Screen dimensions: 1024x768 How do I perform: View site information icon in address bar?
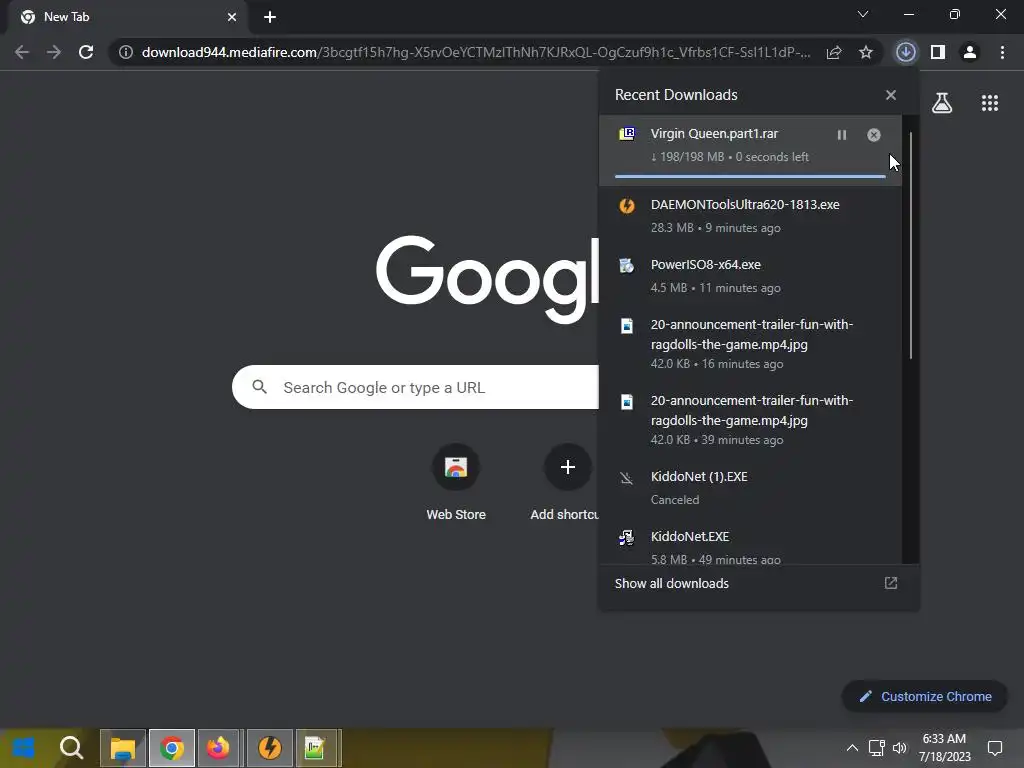tap(126, 52)
